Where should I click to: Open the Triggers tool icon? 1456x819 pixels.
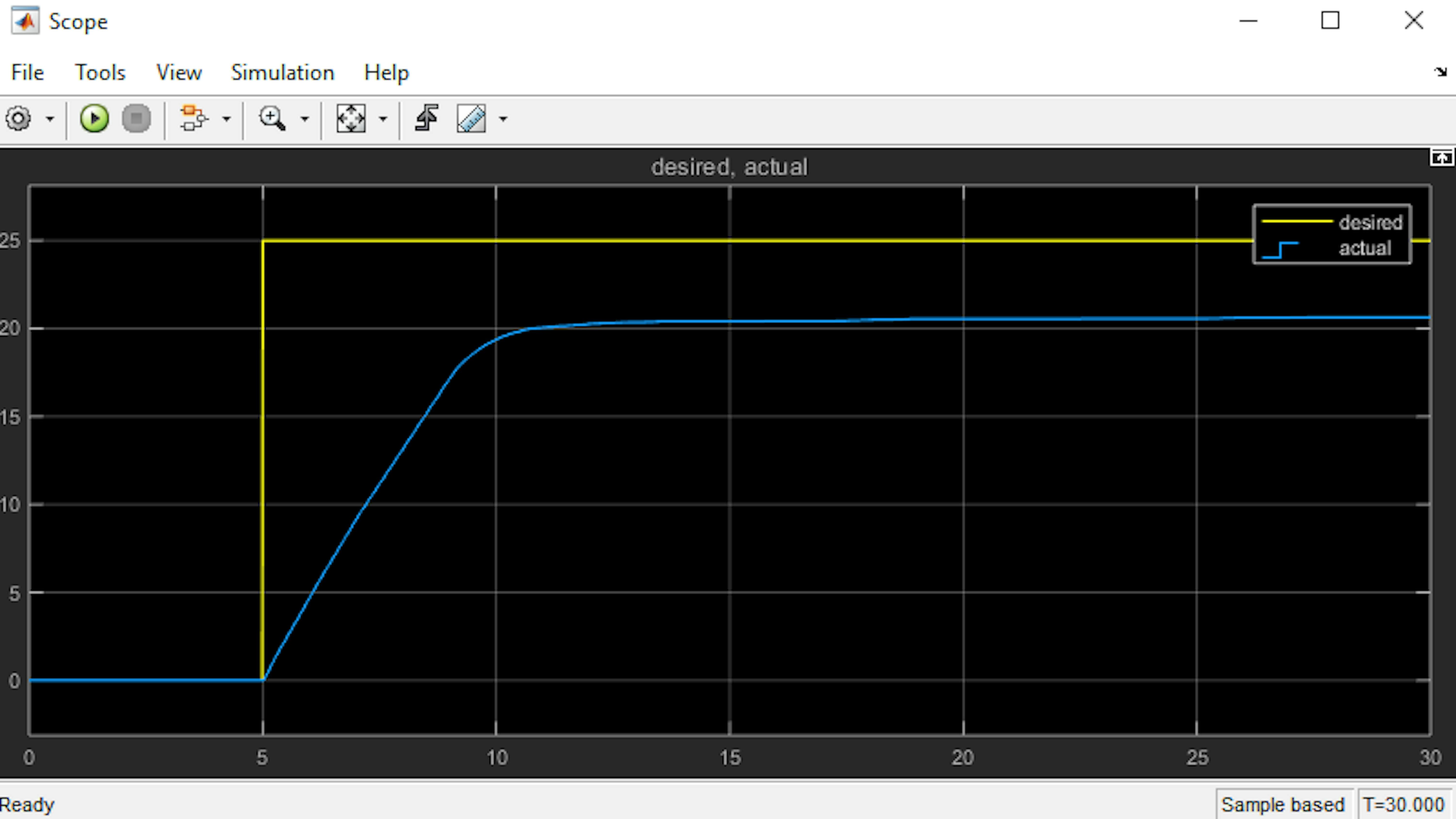[x=427, y=119]
